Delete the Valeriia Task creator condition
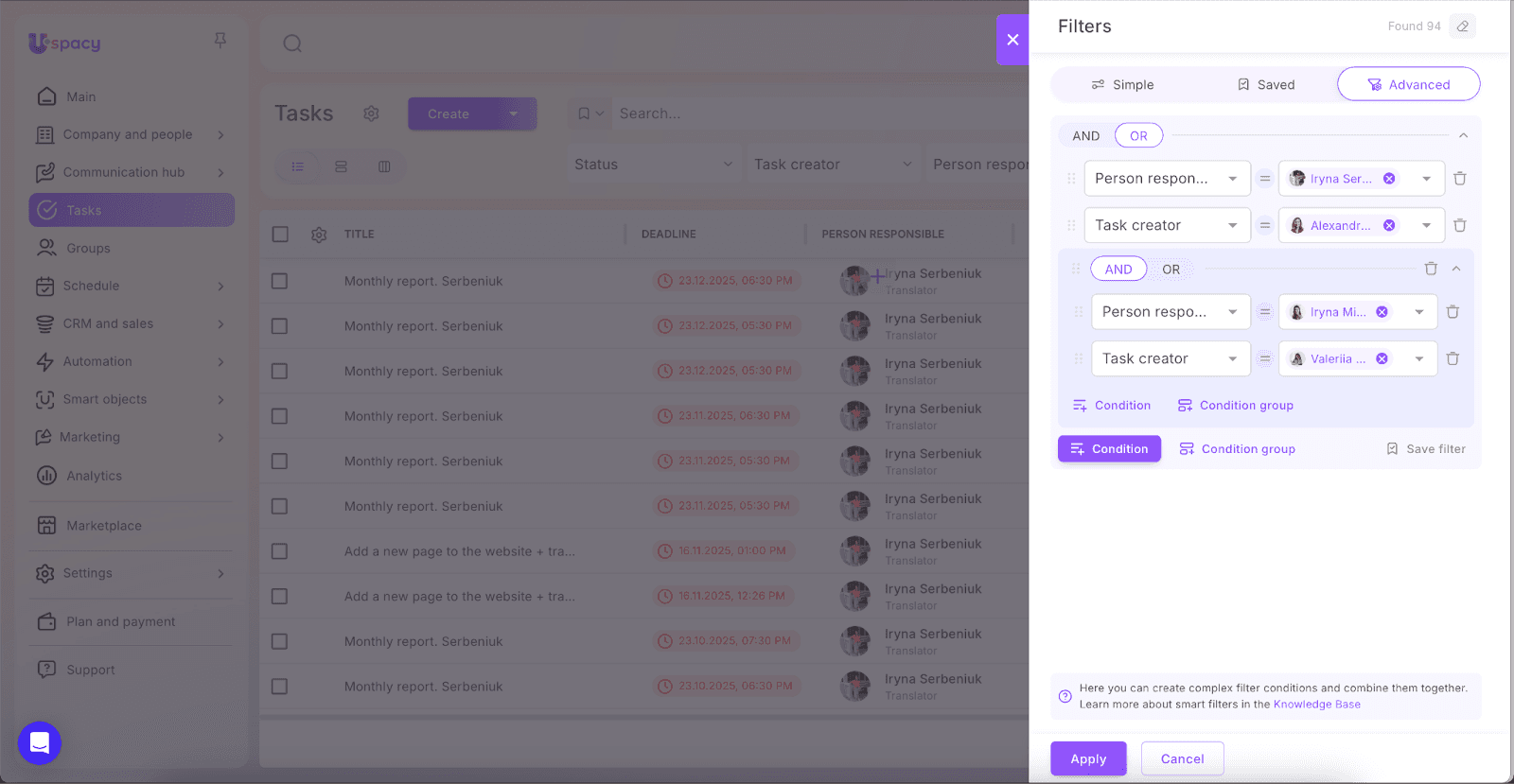The height and width of the screenshot is (784, 1514). 1452,359
